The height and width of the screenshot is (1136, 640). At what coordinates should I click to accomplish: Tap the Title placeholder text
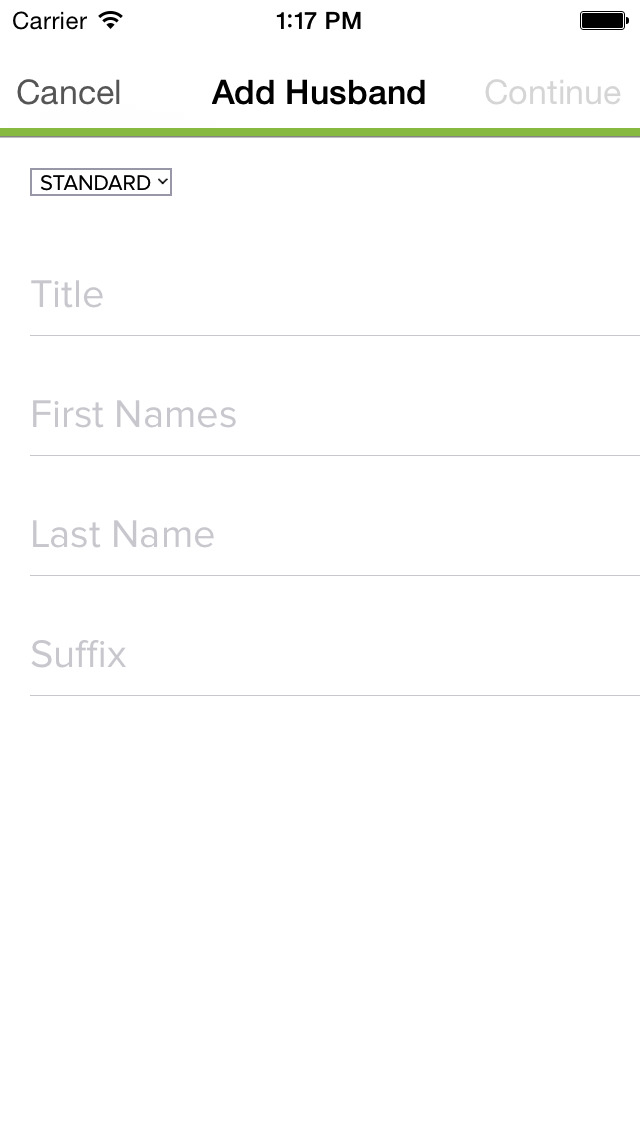[67, 294]
